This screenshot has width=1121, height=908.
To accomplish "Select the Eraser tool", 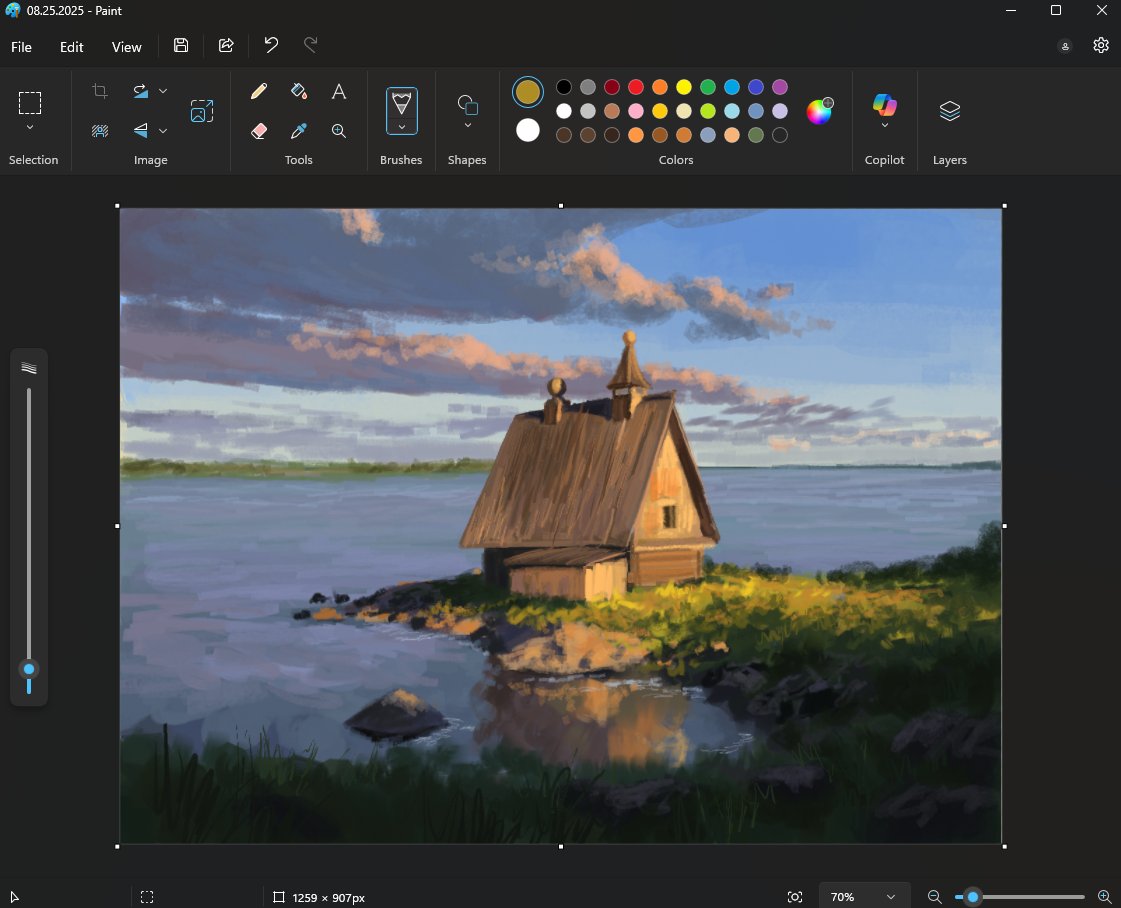I will click(x=259, y=131).
